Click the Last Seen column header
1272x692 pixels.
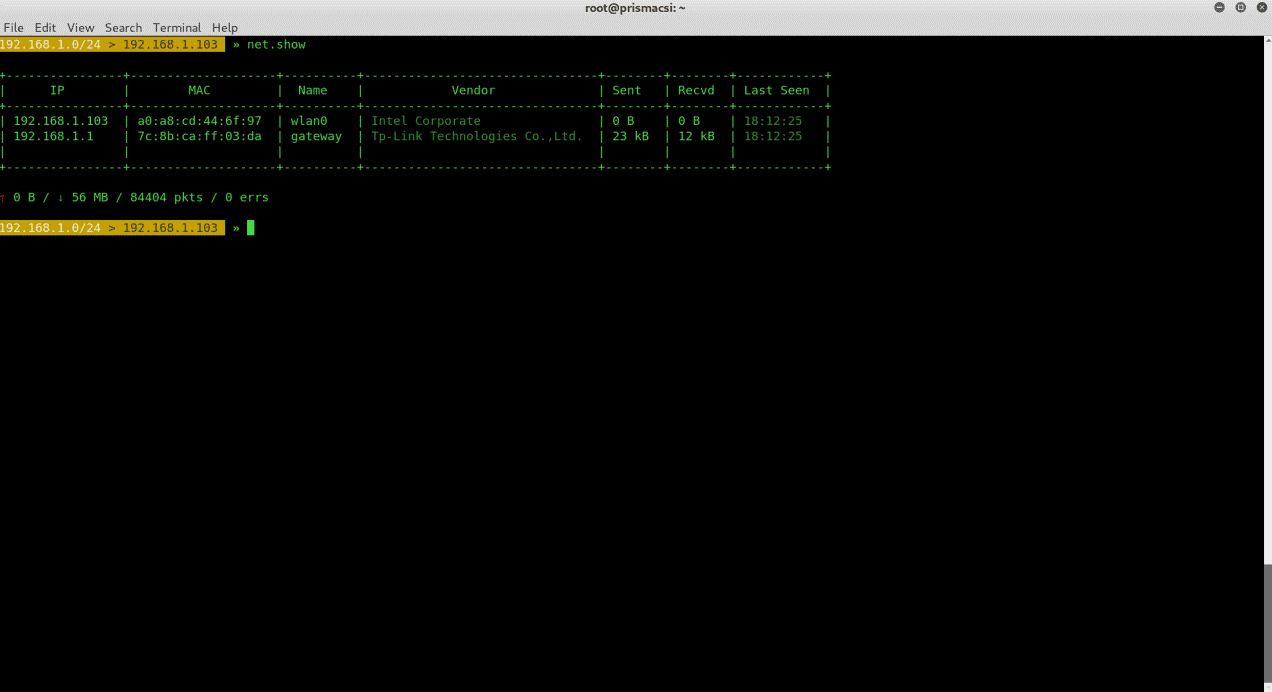tap(776, 89)
